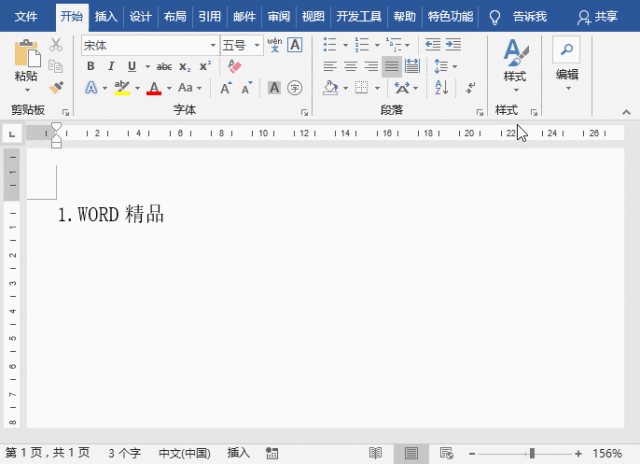Viewport: 640px width, 464px height.
Task: Click language 中文(中国) in status bar
Action: 184,453
